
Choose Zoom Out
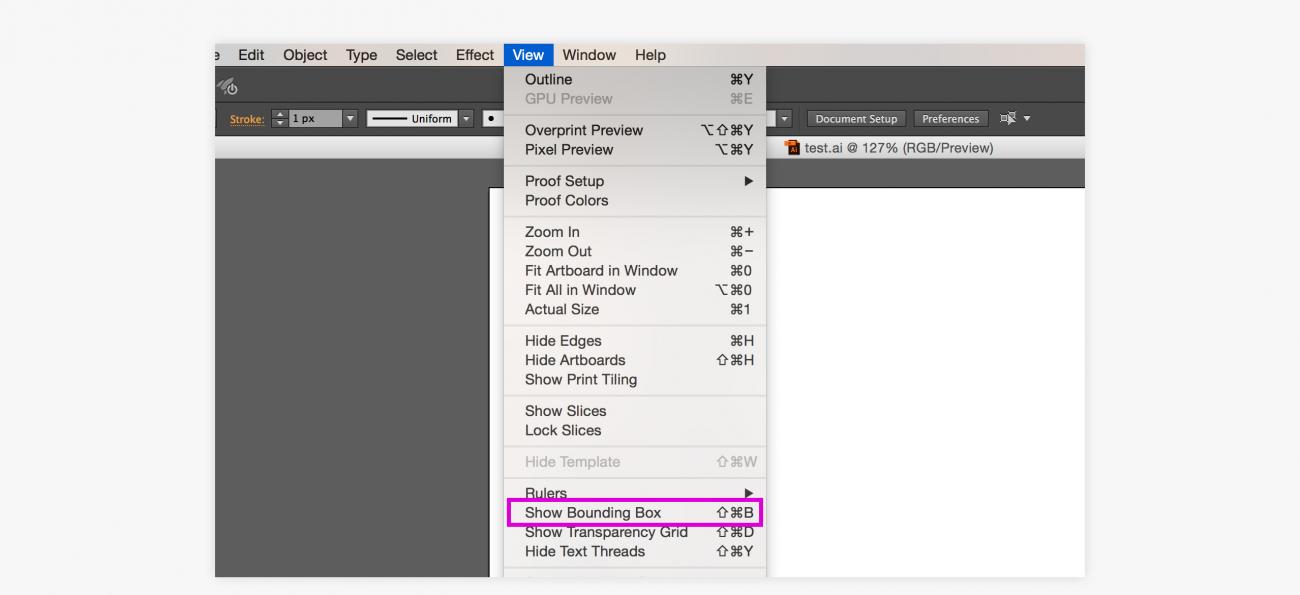pos(635,251)
